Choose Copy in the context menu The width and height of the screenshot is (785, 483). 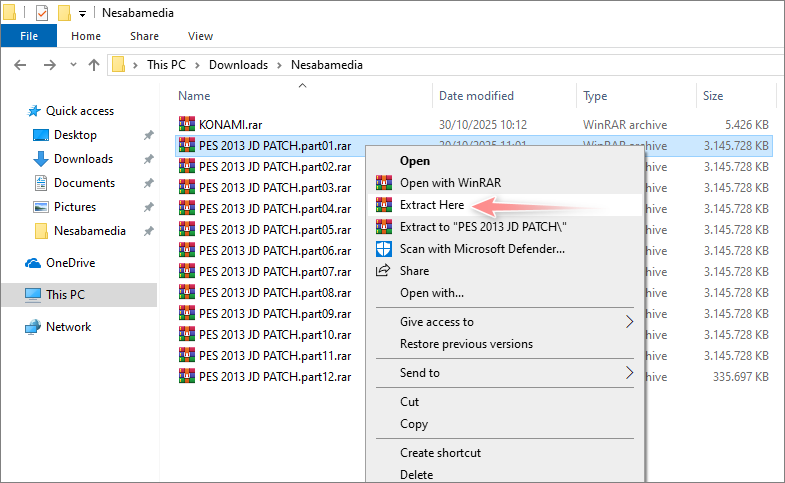pos(414,424)
